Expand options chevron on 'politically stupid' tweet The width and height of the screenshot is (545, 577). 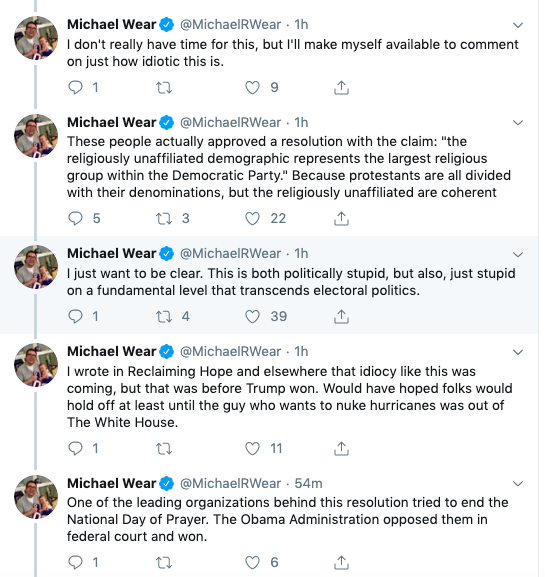tap(518, 254)
